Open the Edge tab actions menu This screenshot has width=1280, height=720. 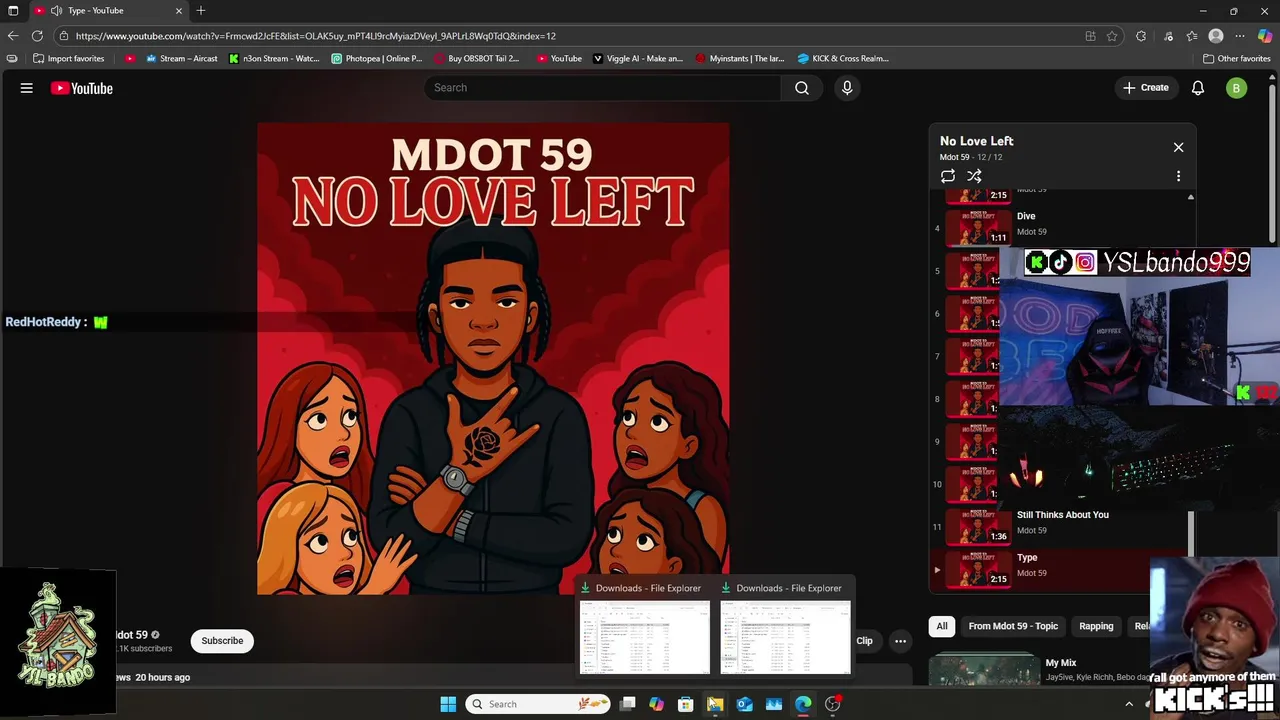(13, 10)
